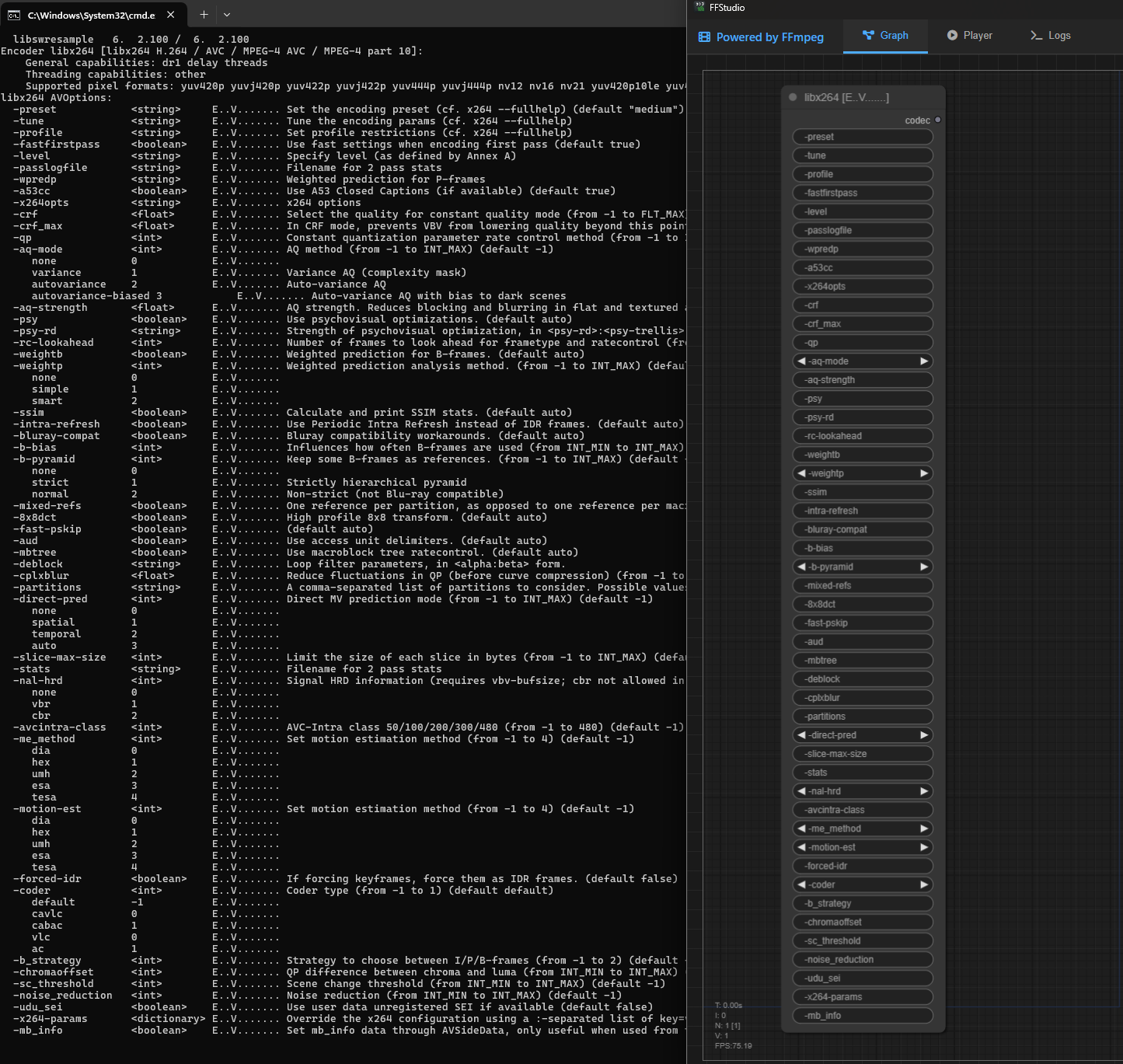Select the libx264 node title bar
1123x1064 pixels.
coord(863,97)
